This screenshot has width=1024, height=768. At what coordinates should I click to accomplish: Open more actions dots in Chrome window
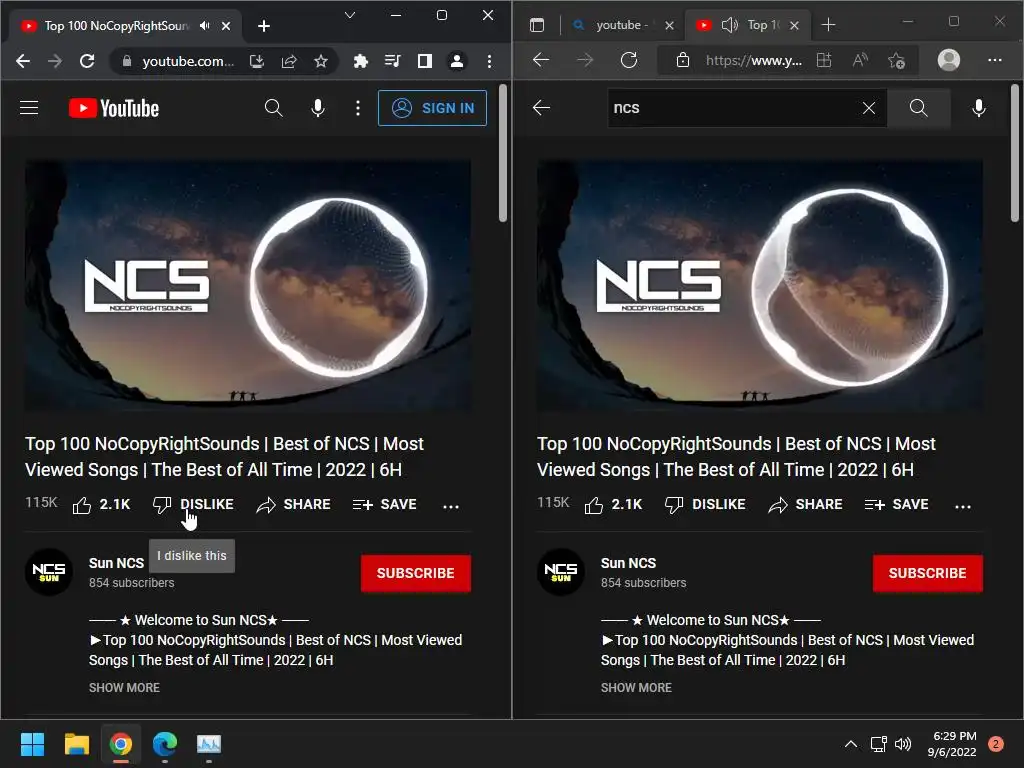click(x=451, y=506)
